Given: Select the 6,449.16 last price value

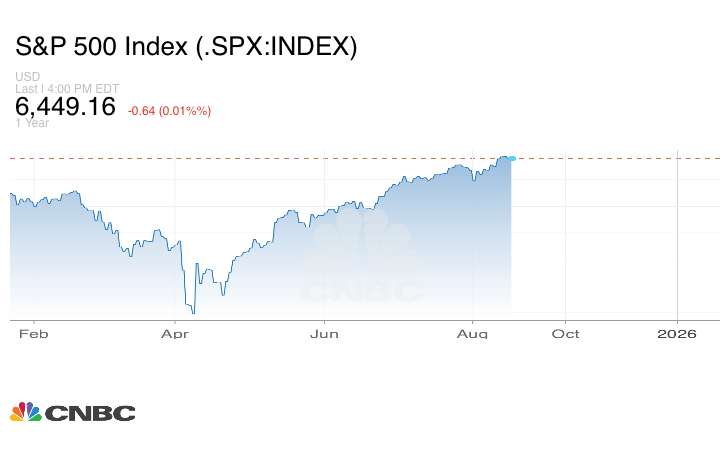Looking at the screenshot, I should [x=66, y=106].
